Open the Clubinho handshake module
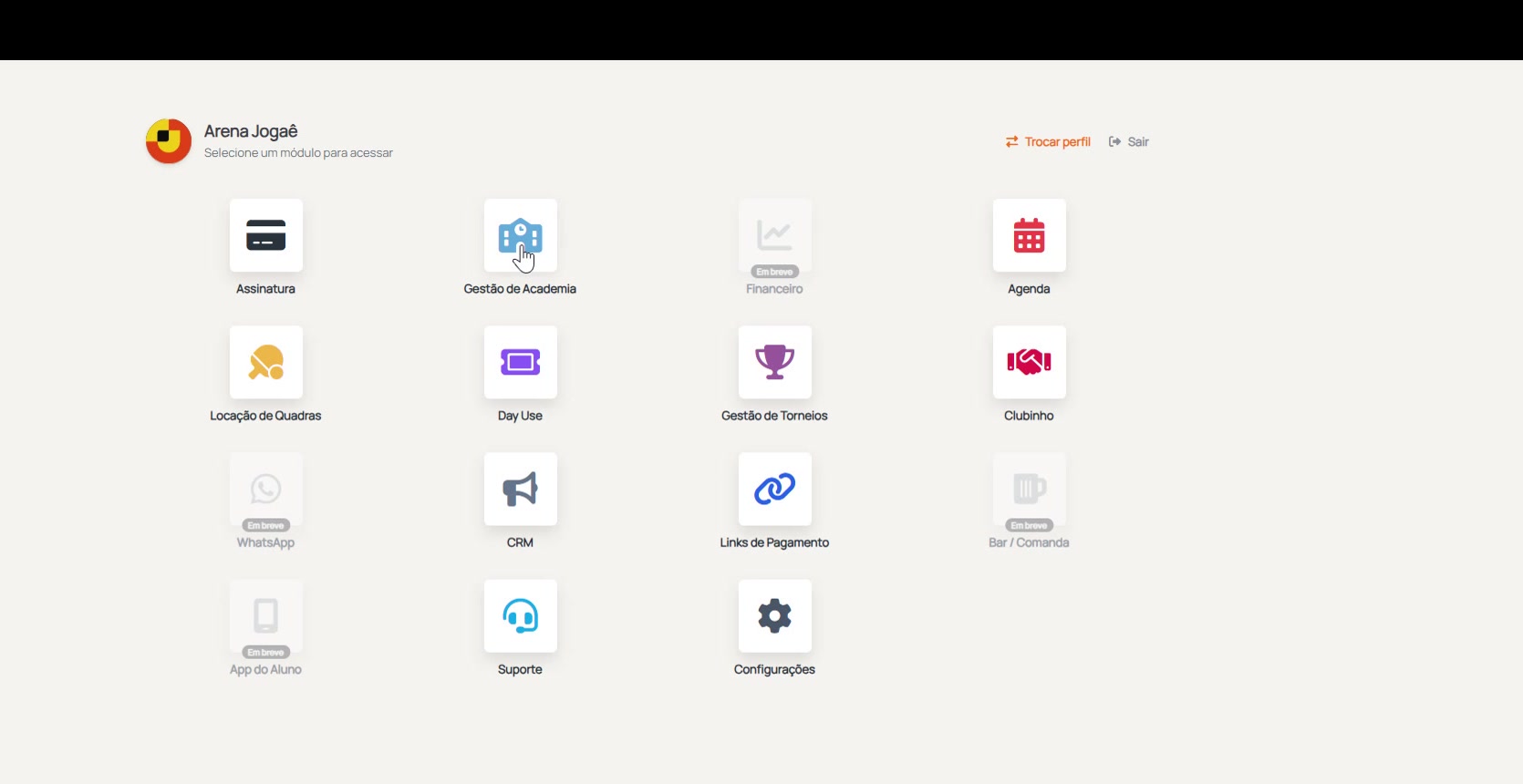This screenshot has height=784, width=1523. point(1029,362)
